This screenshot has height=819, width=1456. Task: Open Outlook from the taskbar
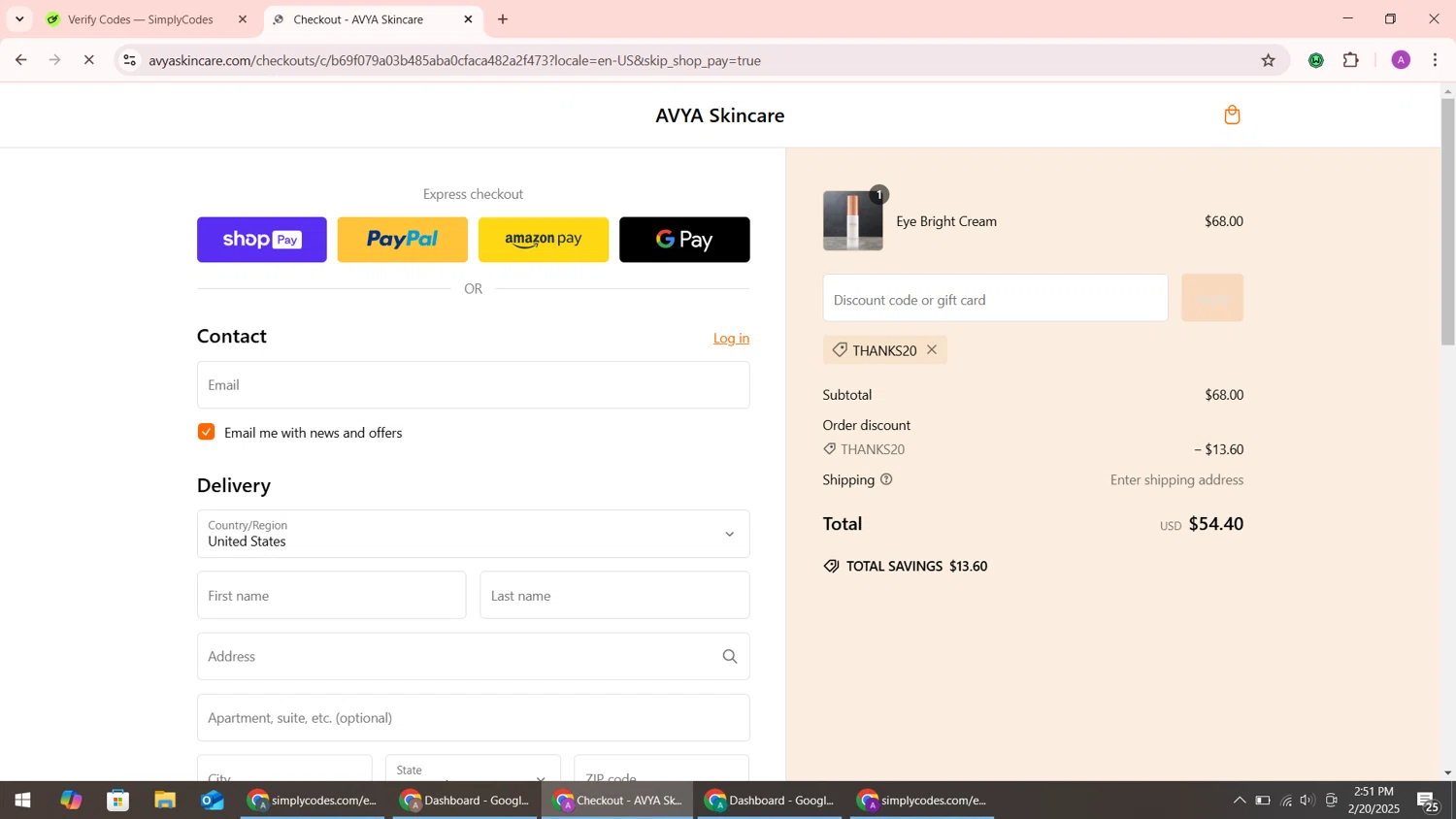pos(213,801)
